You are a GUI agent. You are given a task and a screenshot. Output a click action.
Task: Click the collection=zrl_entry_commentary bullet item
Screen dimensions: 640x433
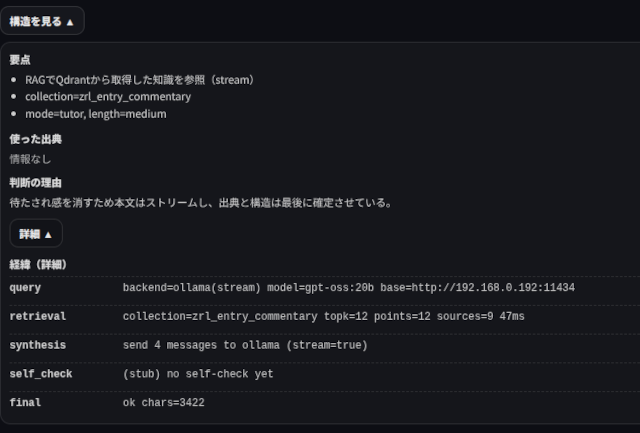click(x=108, y=96)
